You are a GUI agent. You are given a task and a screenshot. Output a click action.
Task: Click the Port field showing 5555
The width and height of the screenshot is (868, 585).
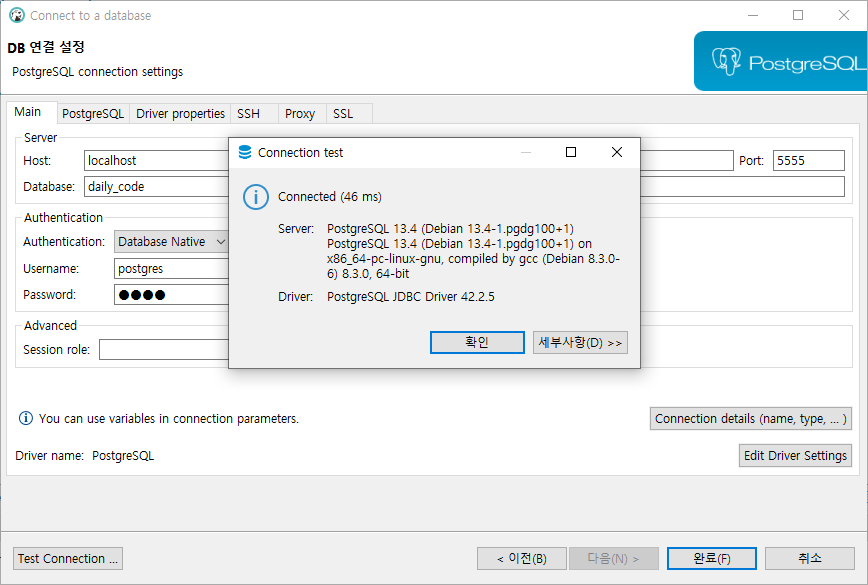(809, 161)
